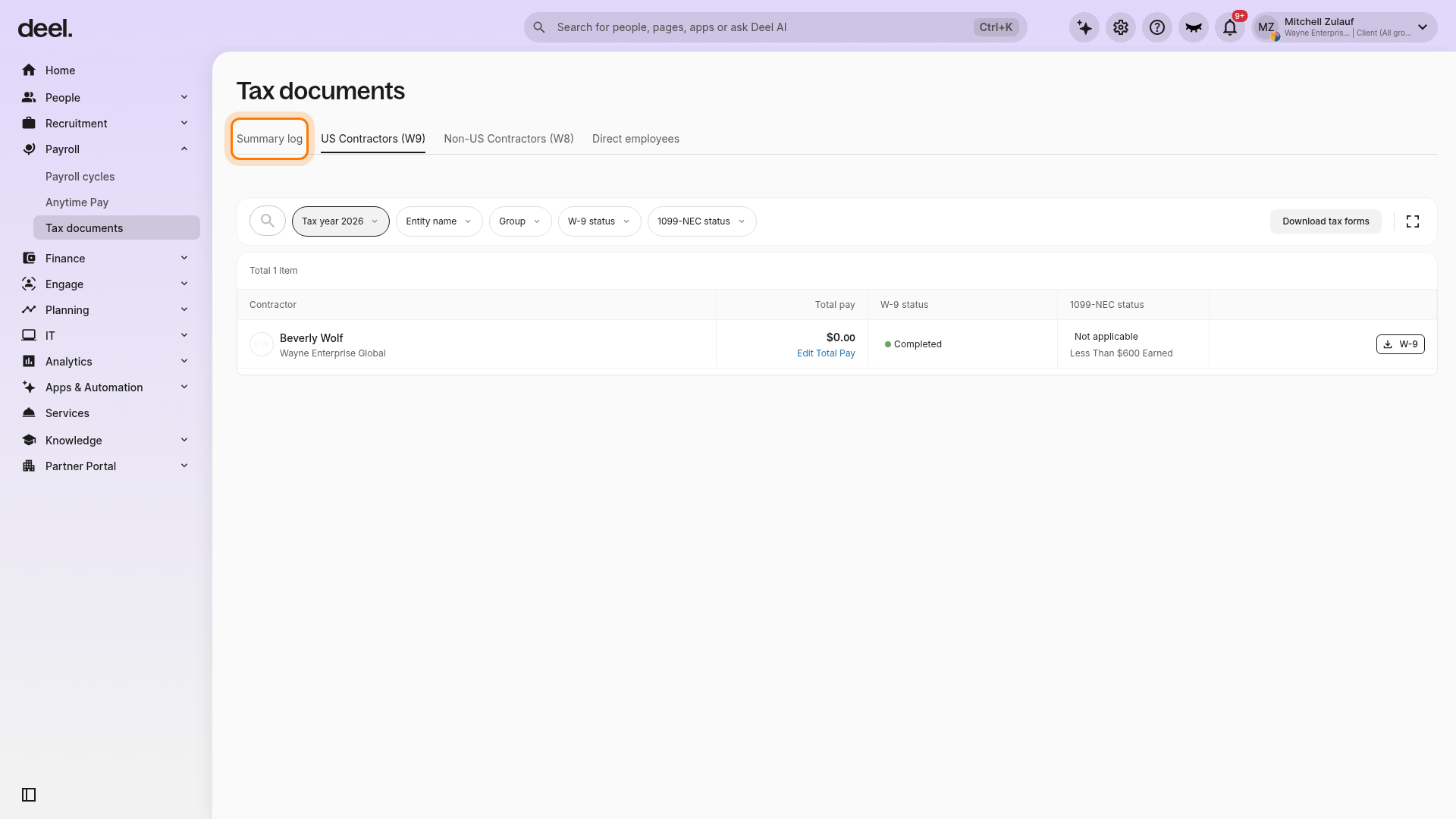Download Beverly Wolf's W-9

tap(1401, 344)
